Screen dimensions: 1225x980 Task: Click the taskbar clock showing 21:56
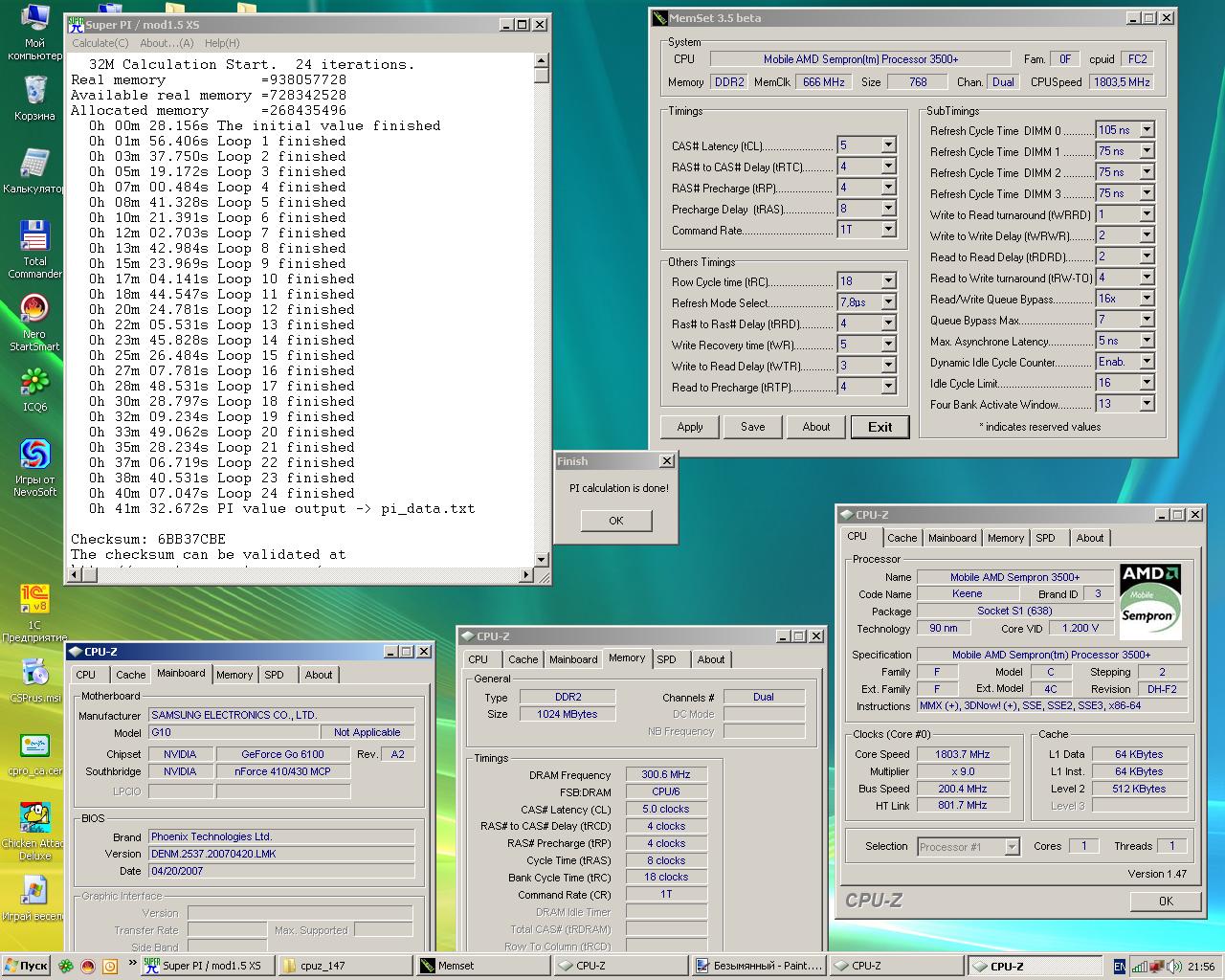click(x=1200, y=967)
